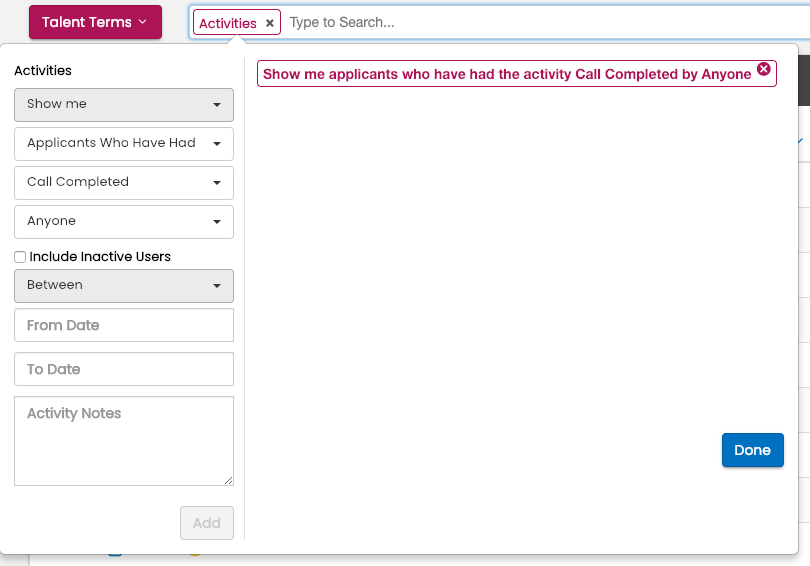Click the partially hidden chevron at right edge
This screenshot has width=810, height=566.
(801, 142)
